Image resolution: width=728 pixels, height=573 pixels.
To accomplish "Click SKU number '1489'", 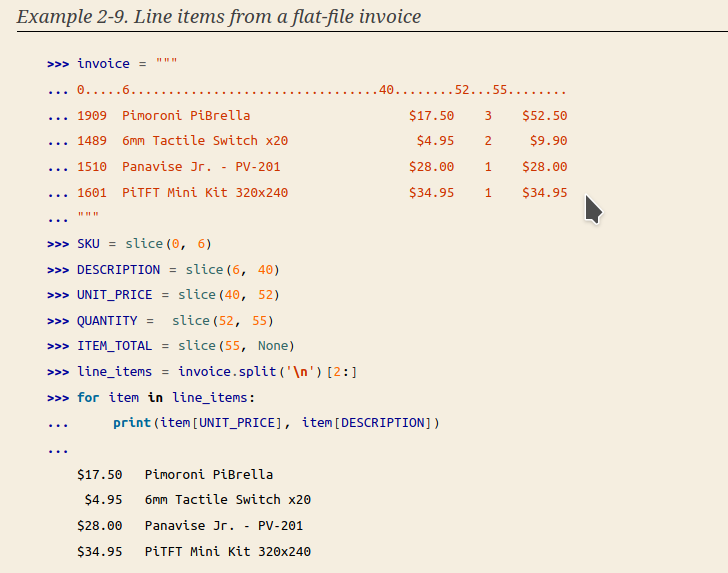I will [x=92, y=141].
